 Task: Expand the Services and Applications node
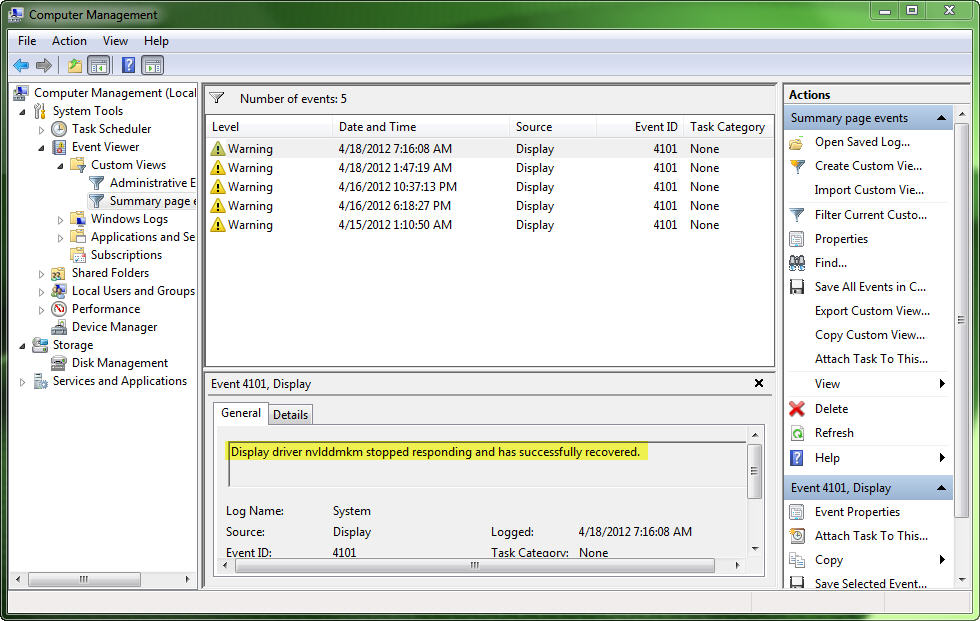coord(22,382)
